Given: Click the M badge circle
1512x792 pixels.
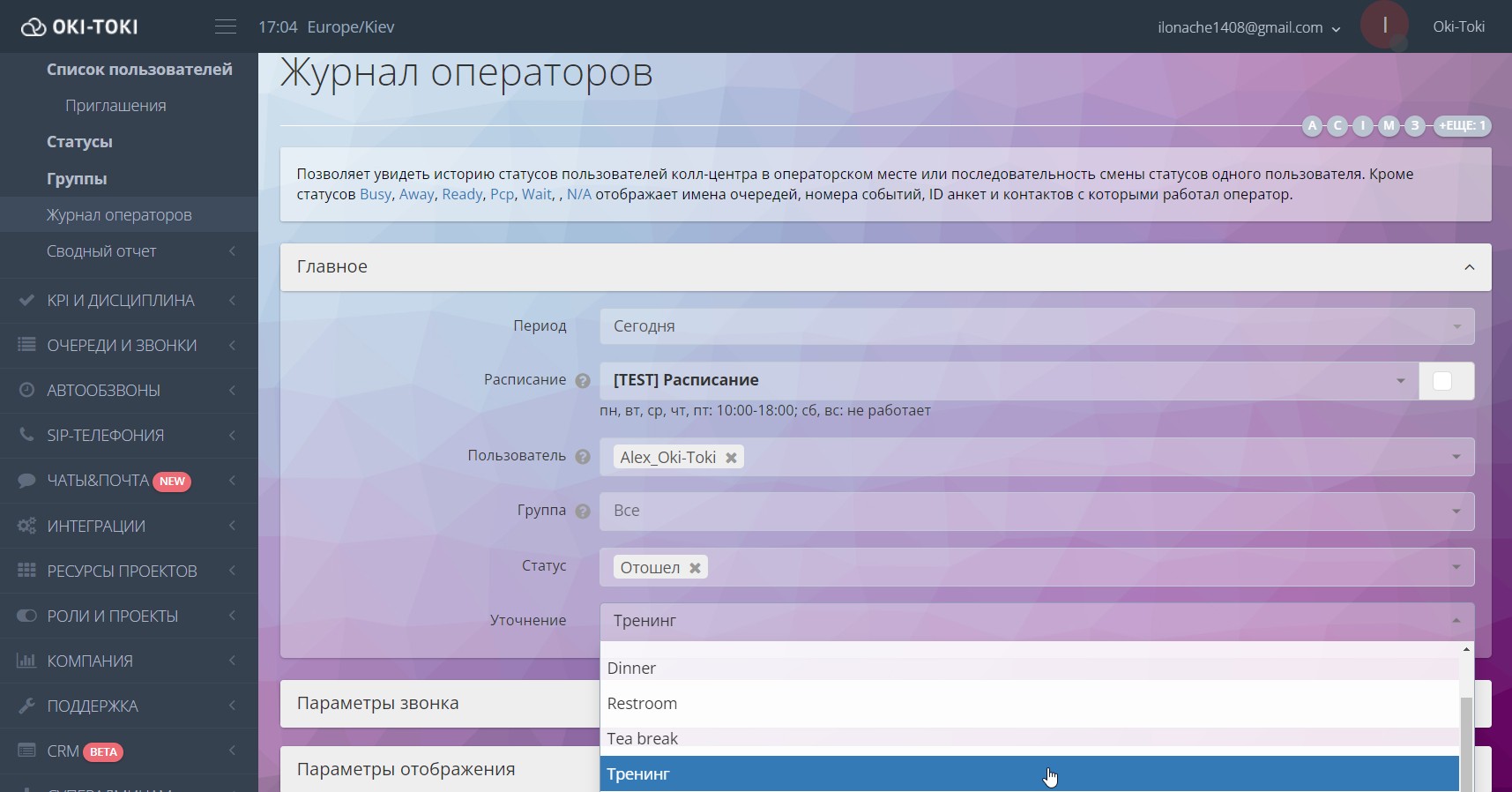Looking at the screenshot, I should click(1389, 125).
